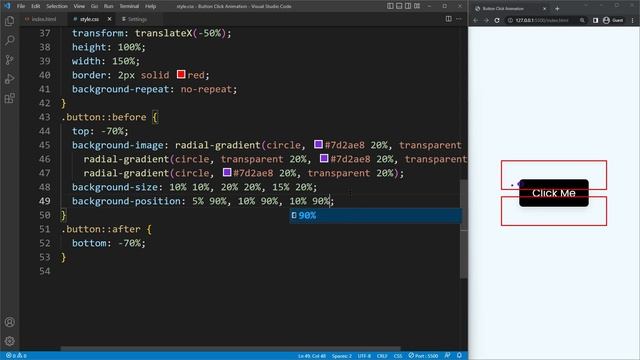Click the Port: 5500 Live Server item
This screenshot has width=640, height=360.
[423, 356]
